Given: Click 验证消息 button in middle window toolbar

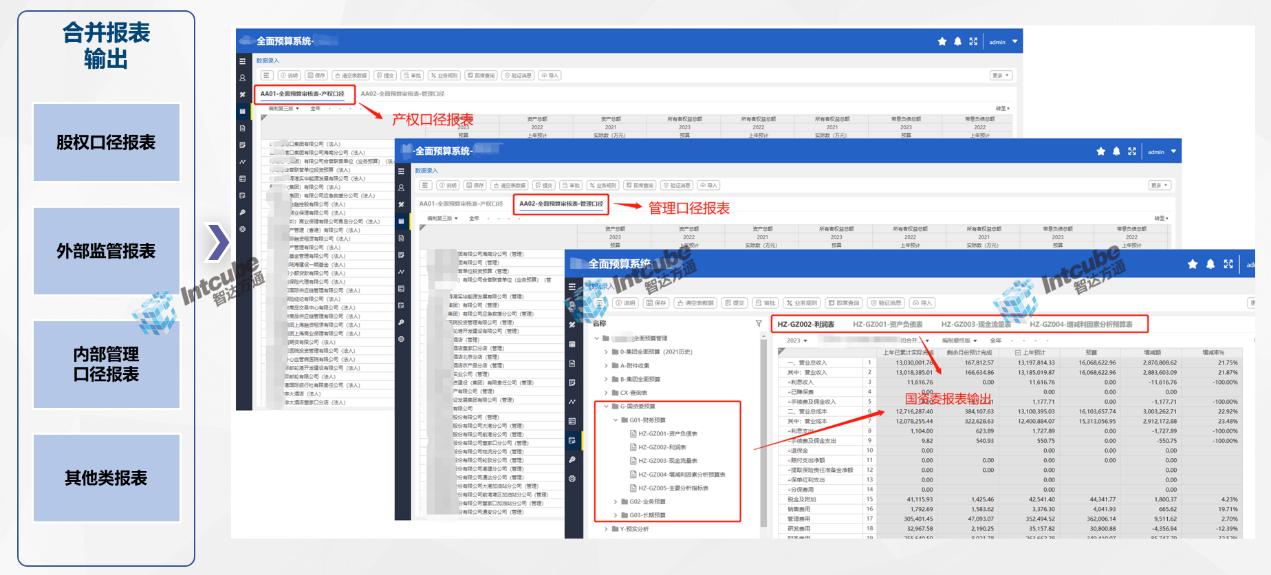Looking at the screenshot, I should [x=676, y=185].
